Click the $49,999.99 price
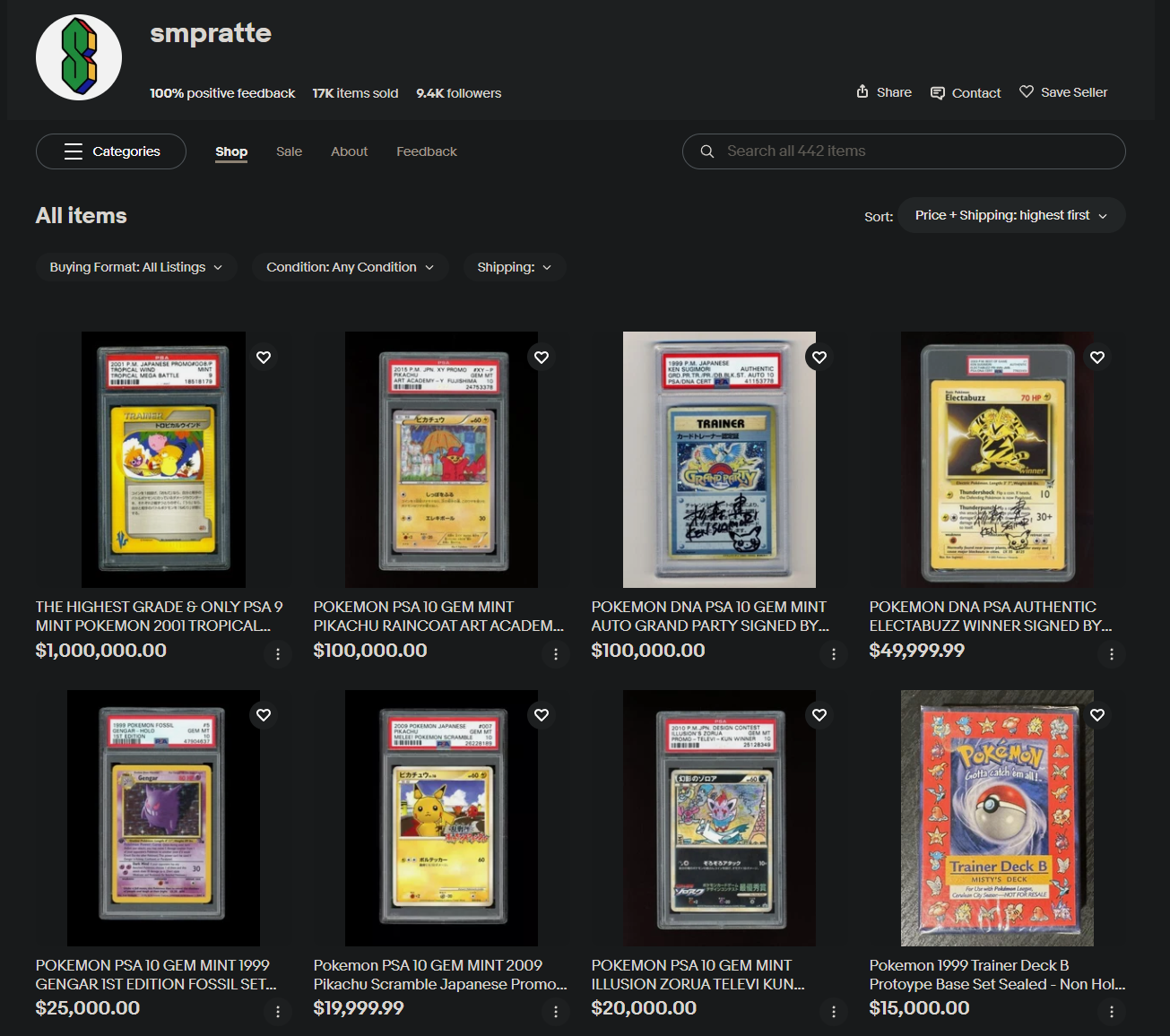The height and width of the screenshot is (1036, 1170). click(x=917, y=651)
